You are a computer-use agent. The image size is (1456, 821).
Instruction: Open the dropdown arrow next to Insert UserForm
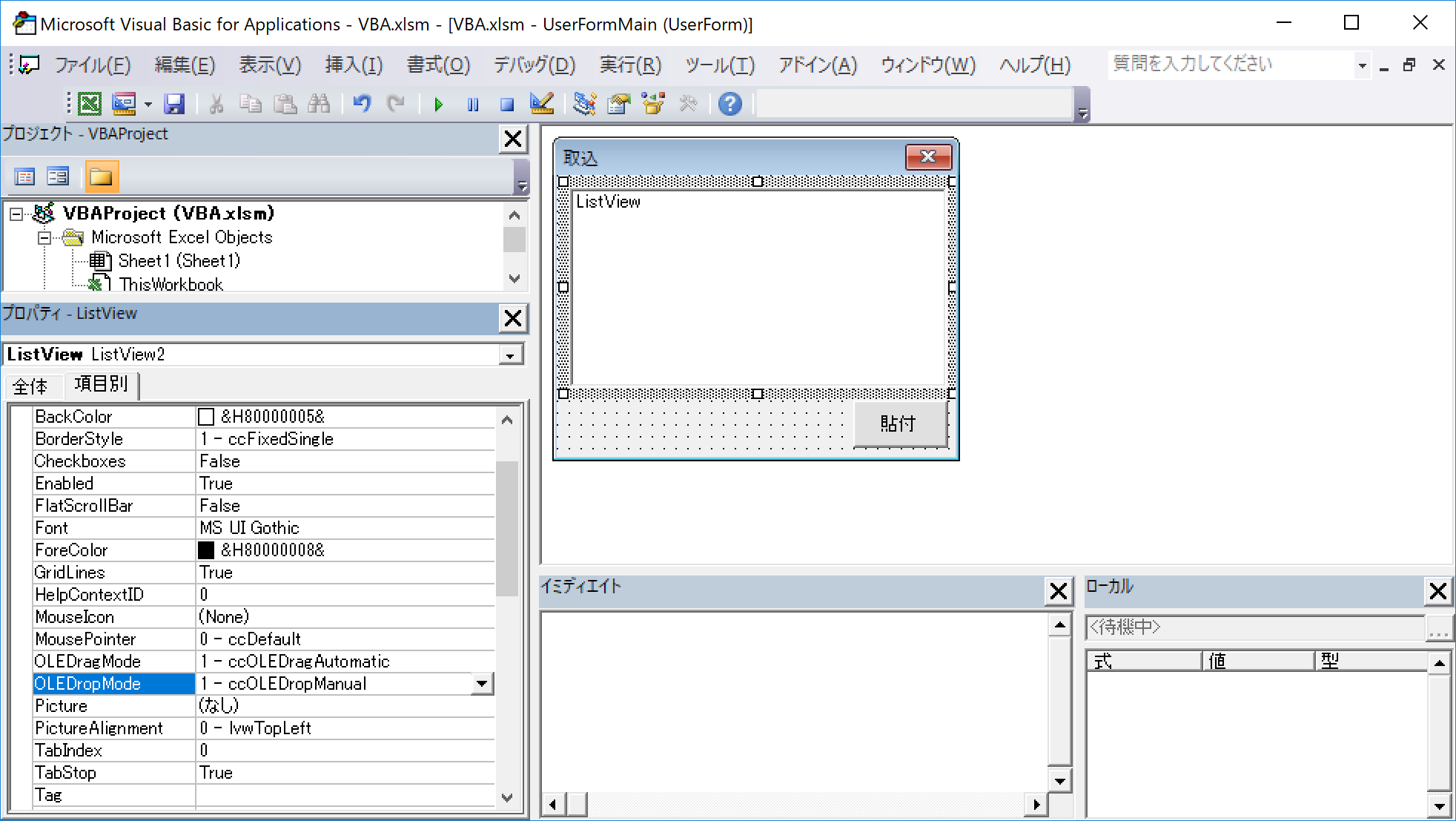[148, 105]
